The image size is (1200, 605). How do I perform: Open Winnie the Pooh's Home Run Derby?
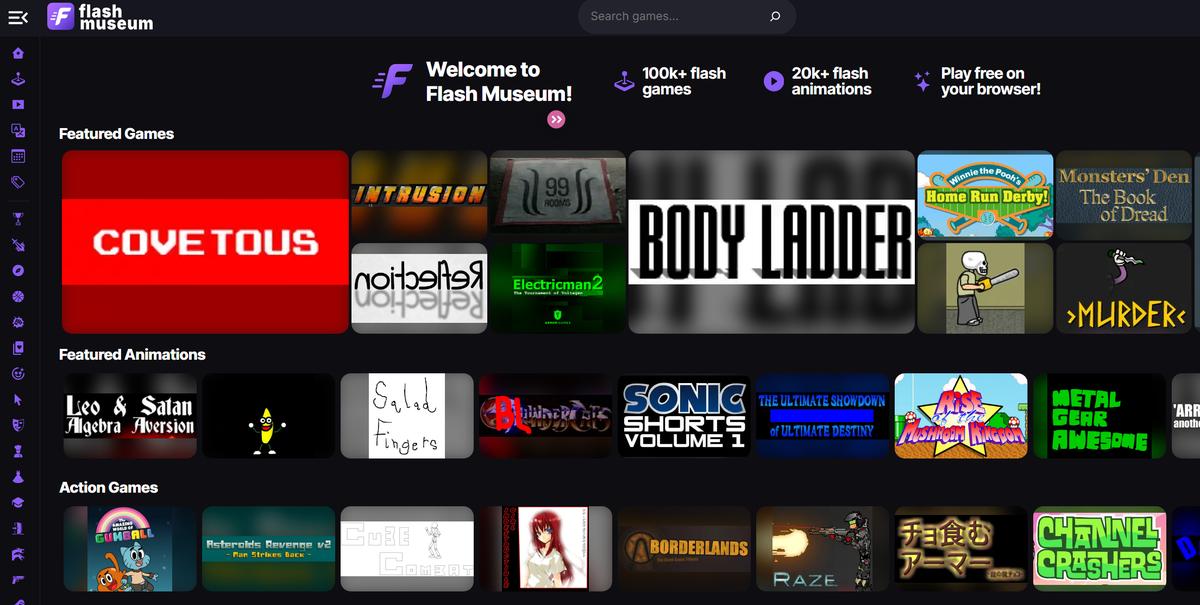985,195
